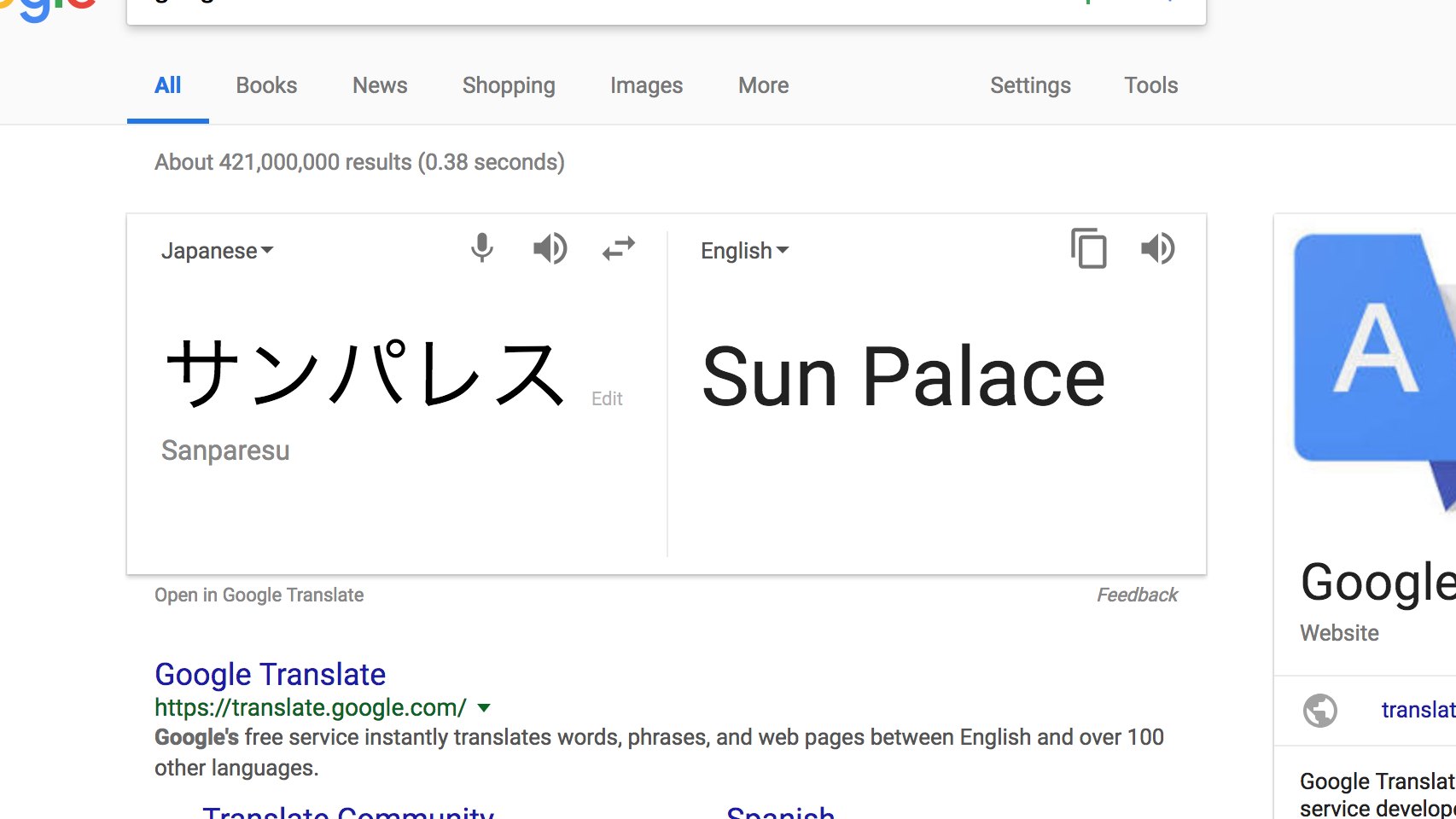This screenshot has height=819, width=1456.
Task: Expand the arrow next to translate.google.com URL
Action: [484, 707]
